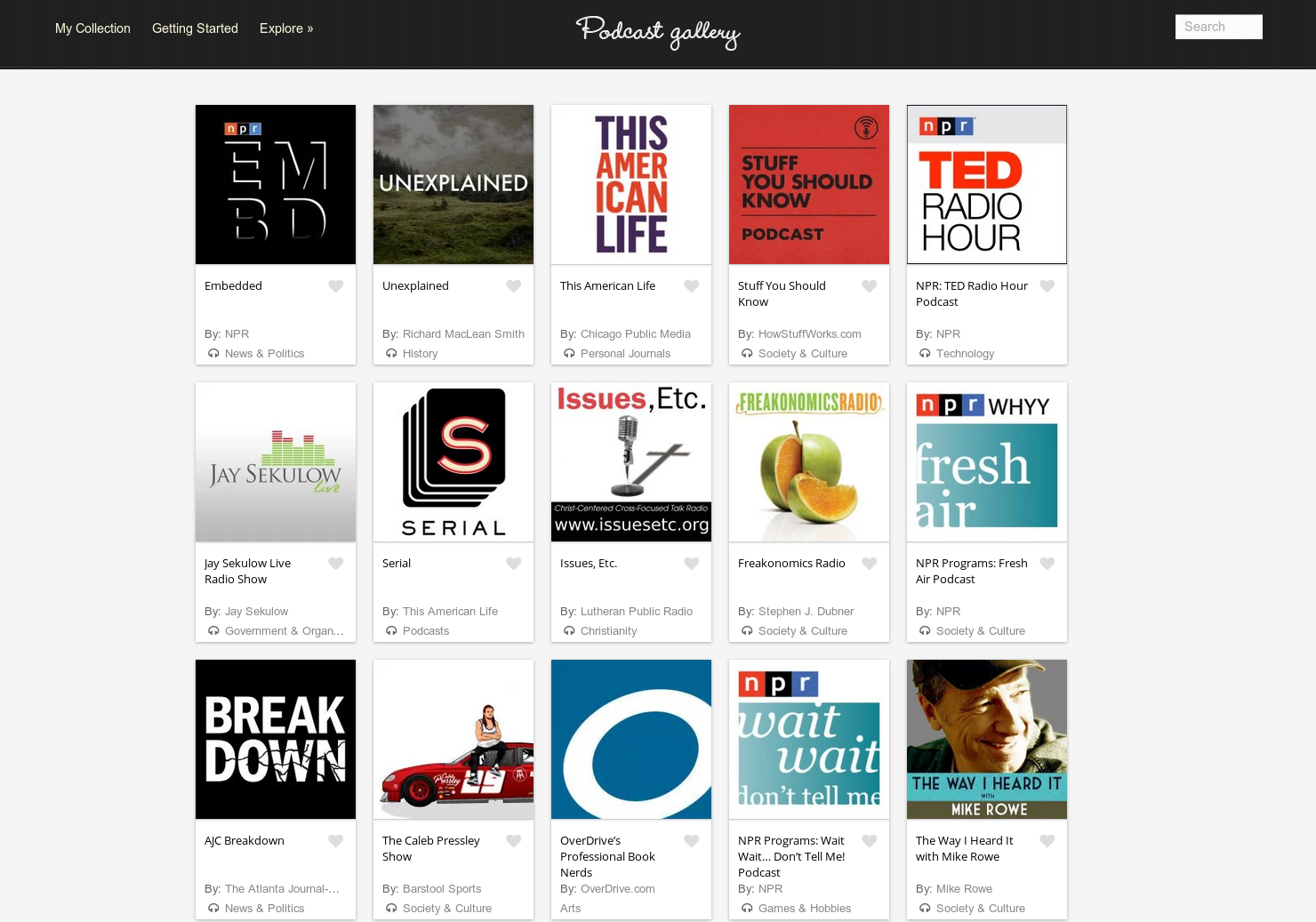Heart the Wait Wait... Don't Tell Me! podcast

point(870,841)
